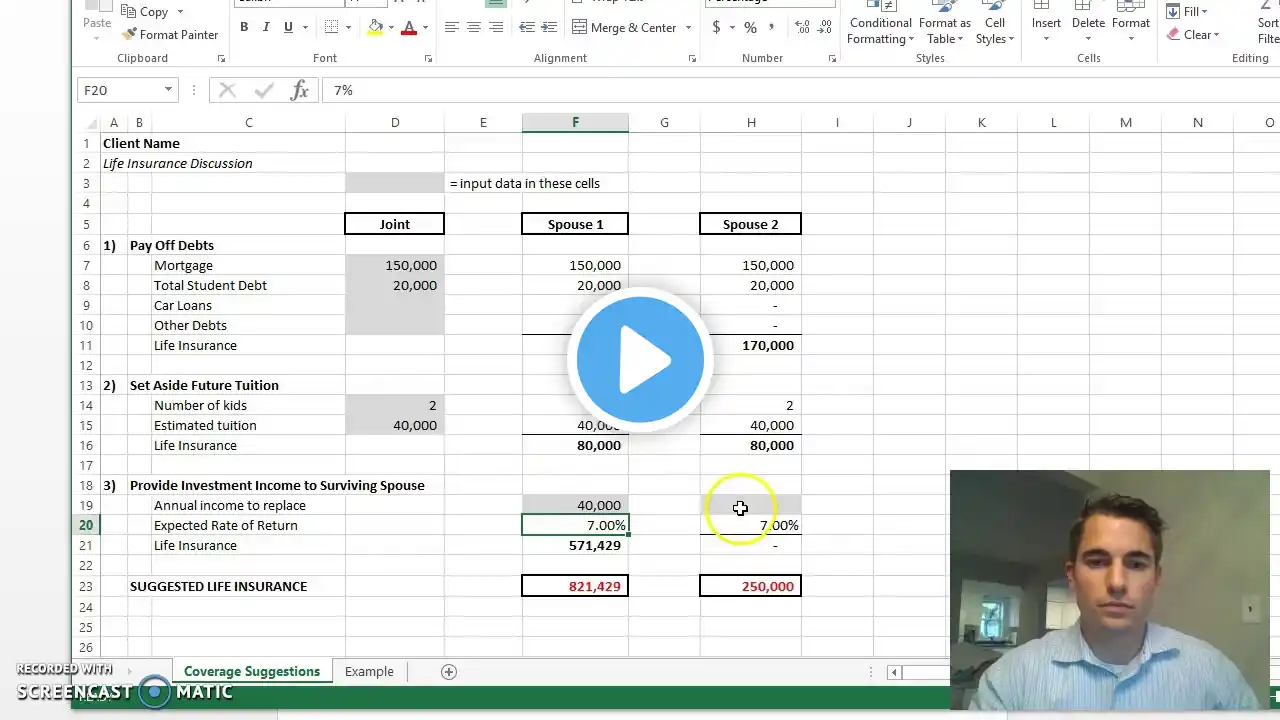
Task: Open the Number group dialog launcher
Action: tap(832, 59)
